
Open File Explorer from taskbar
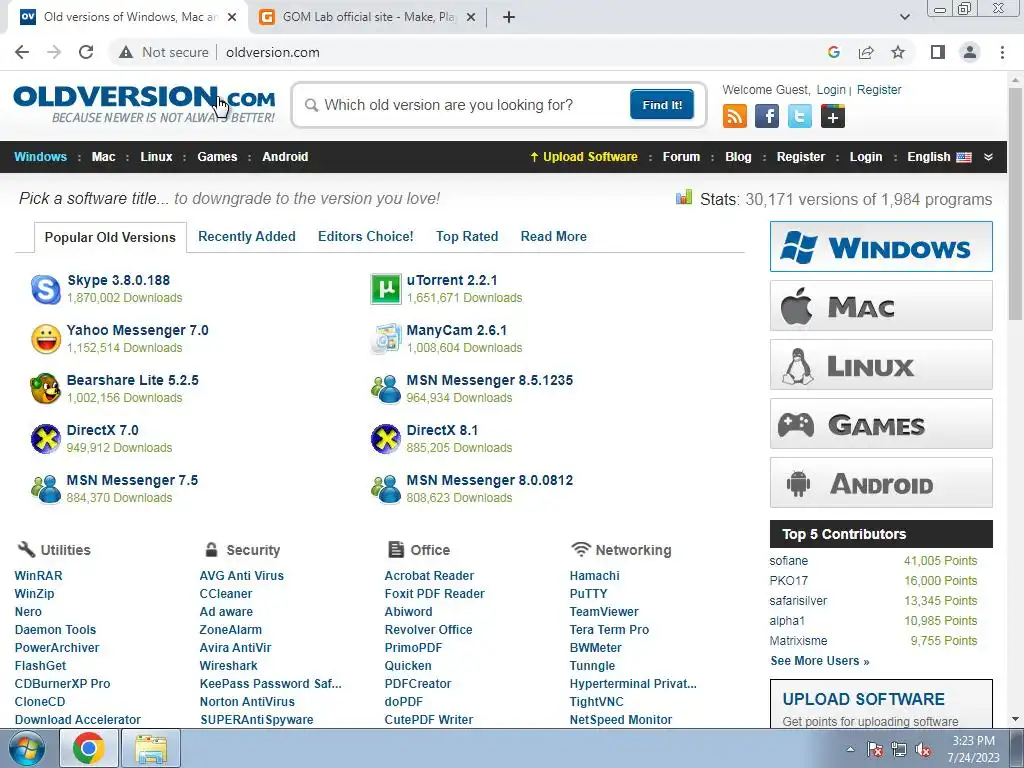pyautogui.click(x=151, y=748)
